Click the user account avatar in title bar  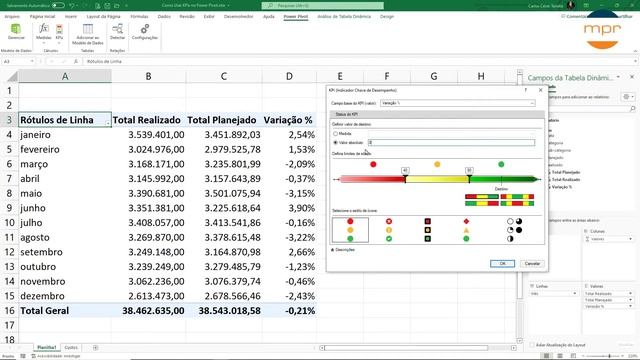pos(571,5)
